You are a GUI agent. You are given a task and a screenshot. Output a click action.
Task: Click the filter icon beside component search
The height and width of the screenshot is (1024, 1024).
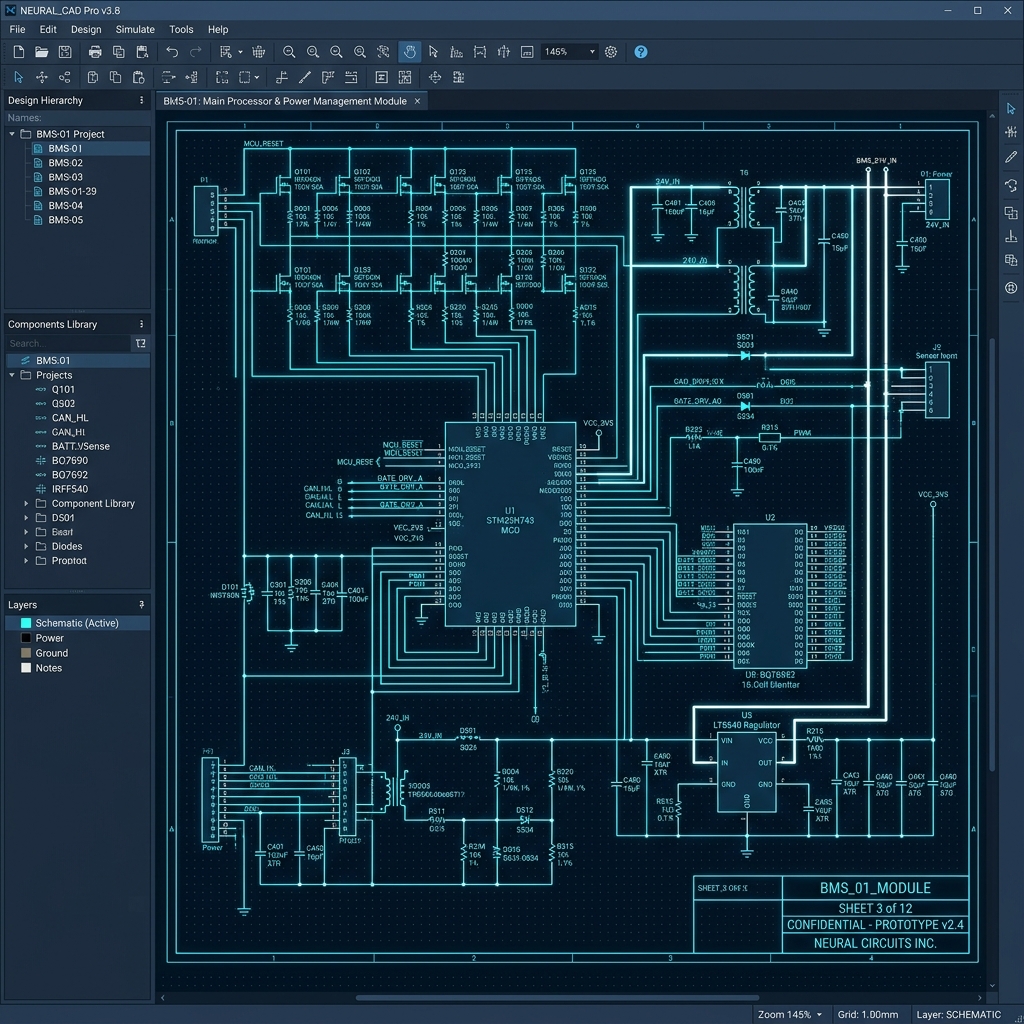[x=140, y=343]
